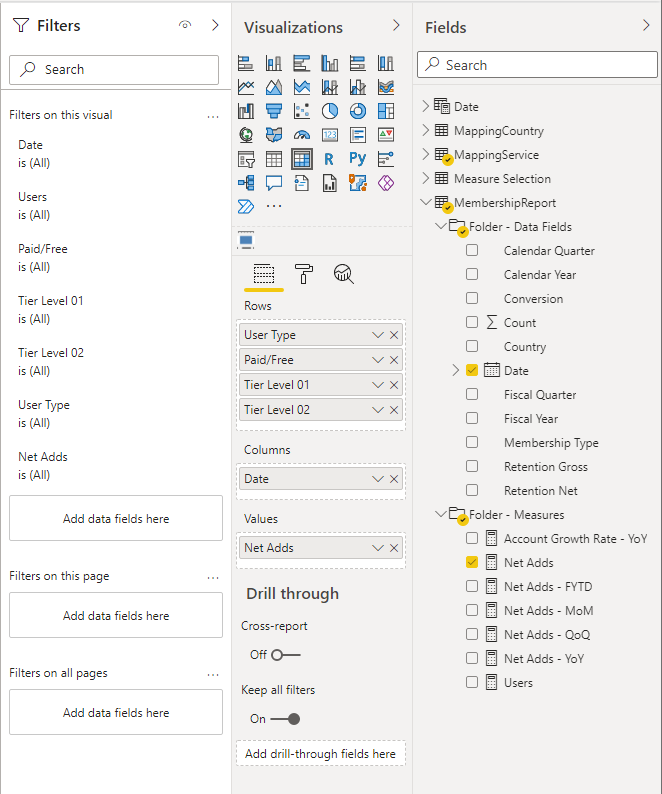Screen dimensions: 662x794
Task: Insert the Q&A speech bubble visual
Action: coord(274,183)
